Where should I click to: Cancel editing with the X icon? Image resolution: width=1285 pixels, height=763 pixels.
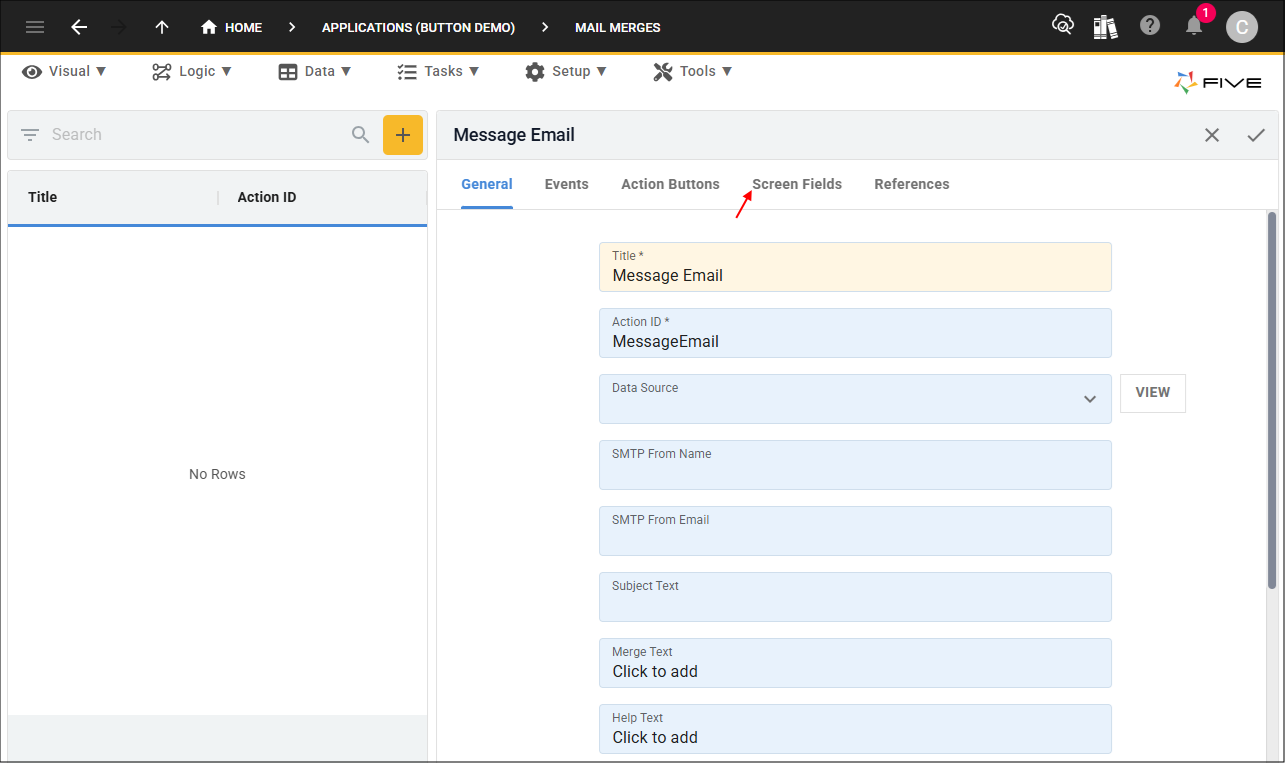tap(1212, 135)
